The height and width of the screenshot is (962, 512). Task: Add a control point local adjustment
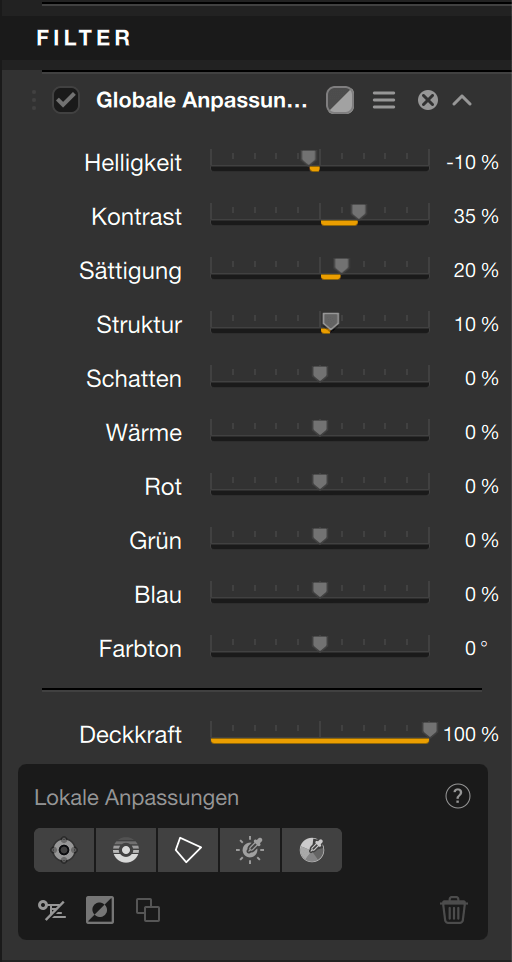64,850
